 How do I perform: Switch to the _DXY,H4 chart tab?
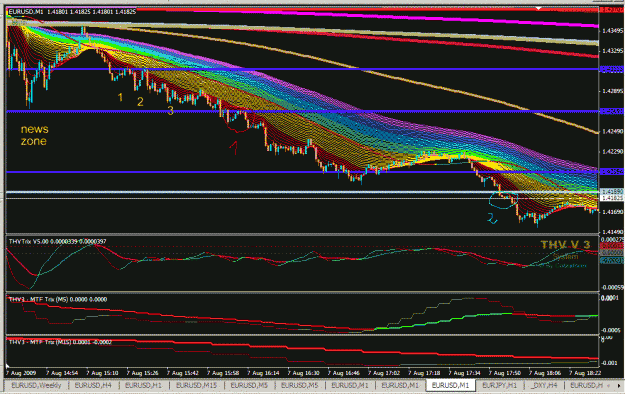[x=544, y=385]
